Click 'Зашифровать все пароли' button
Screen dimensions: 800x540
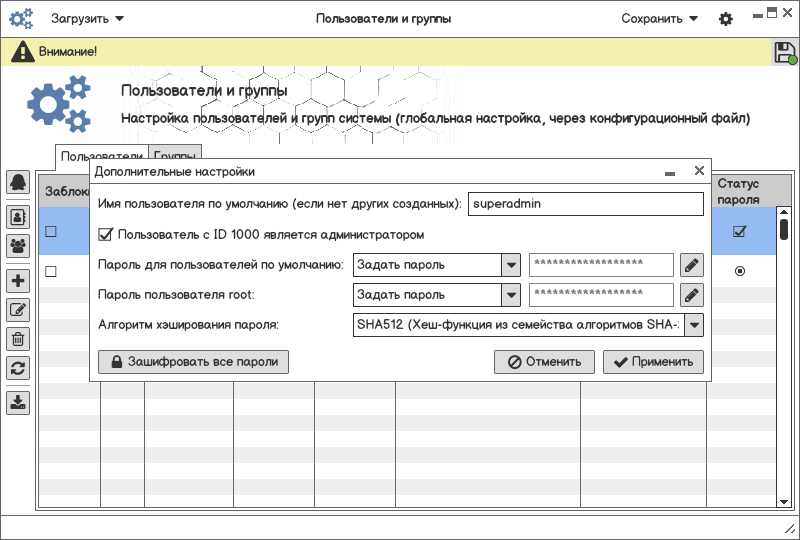point(193,362)
